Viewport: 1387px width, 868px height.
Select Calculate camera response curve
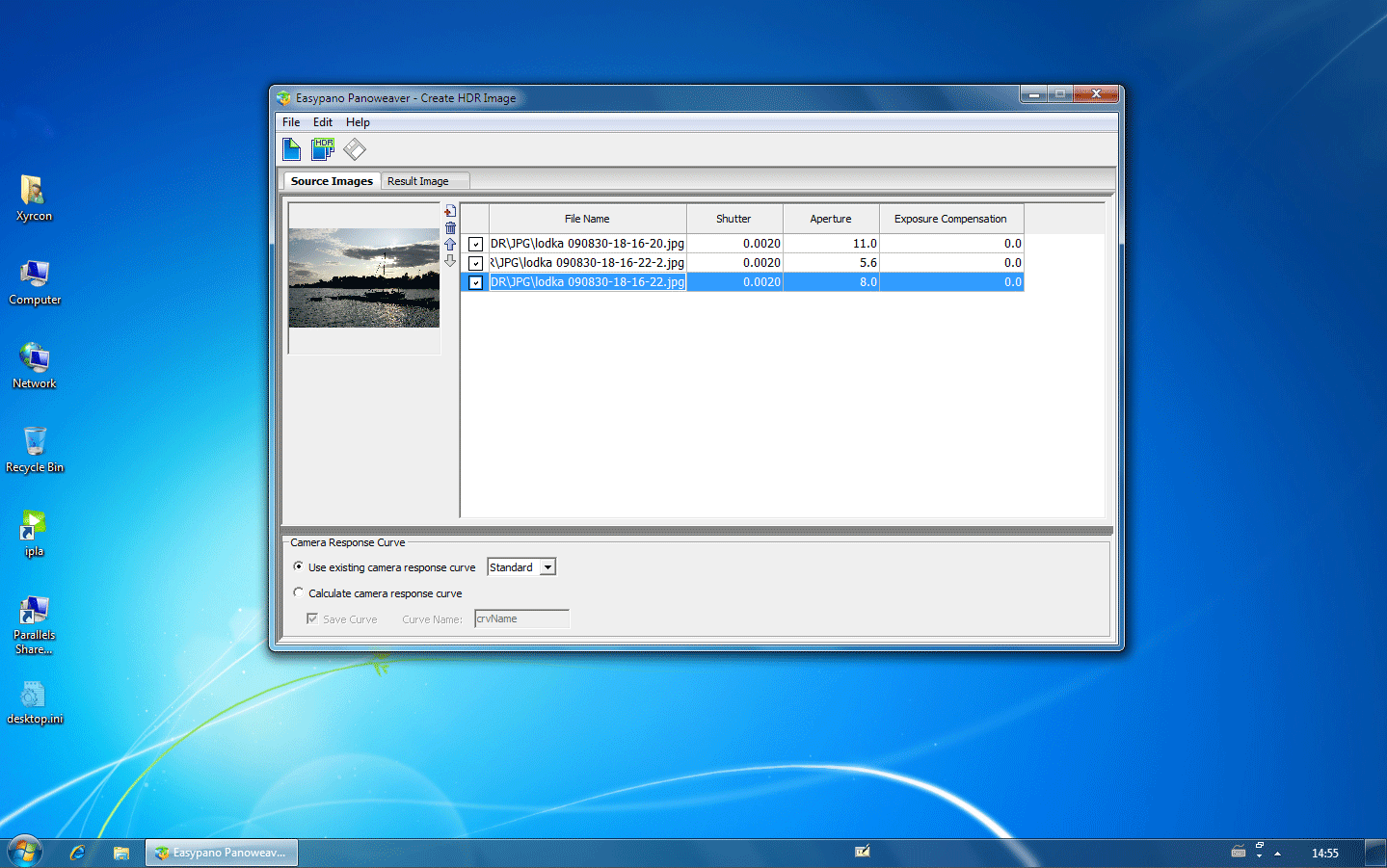click(299, 592)
